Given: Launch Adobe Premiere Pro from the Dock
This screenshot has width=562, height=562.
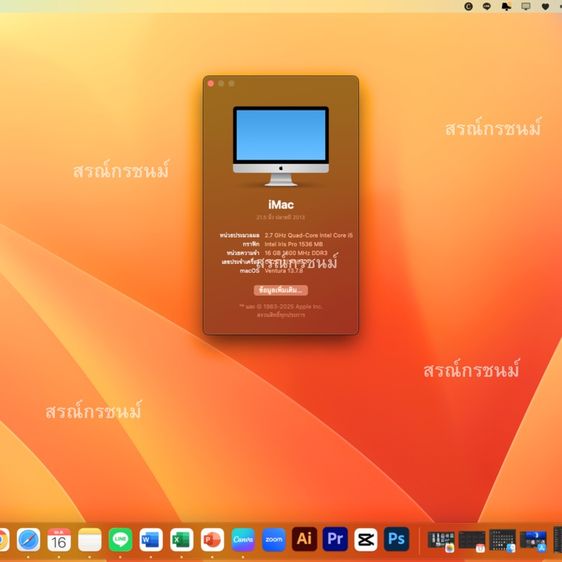Looking at the screenshot, I should [335, 539].
